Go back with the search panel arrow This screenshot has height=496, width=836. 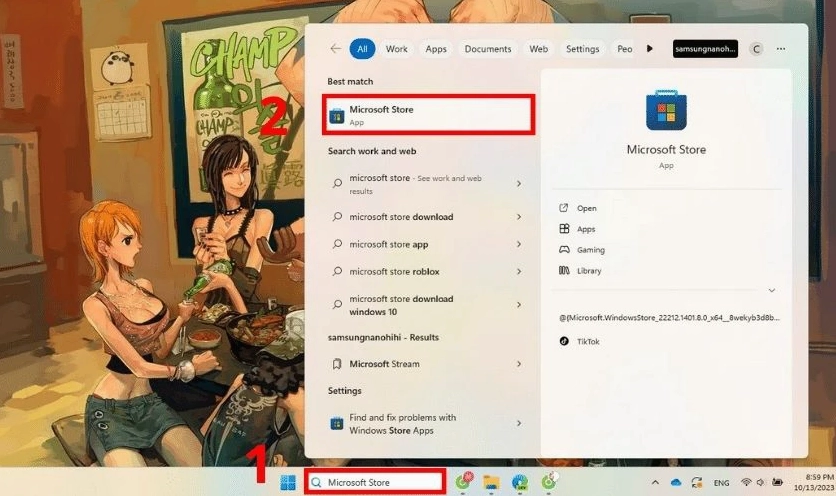(x=335, y=49)
